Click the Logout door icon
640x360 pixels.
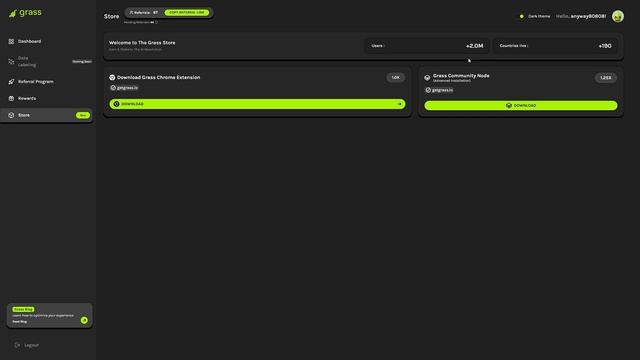(17, 345)
